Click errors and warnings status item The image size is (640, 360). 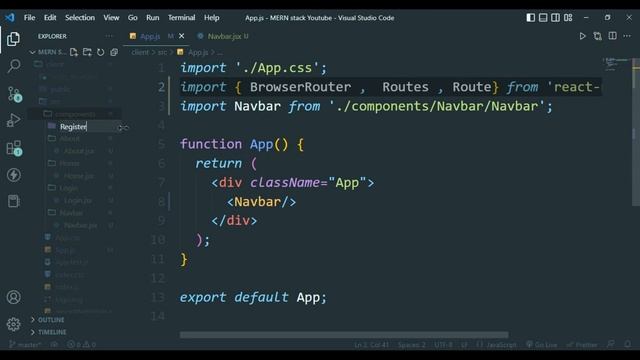pyautogui.click(x=82, y=345)
